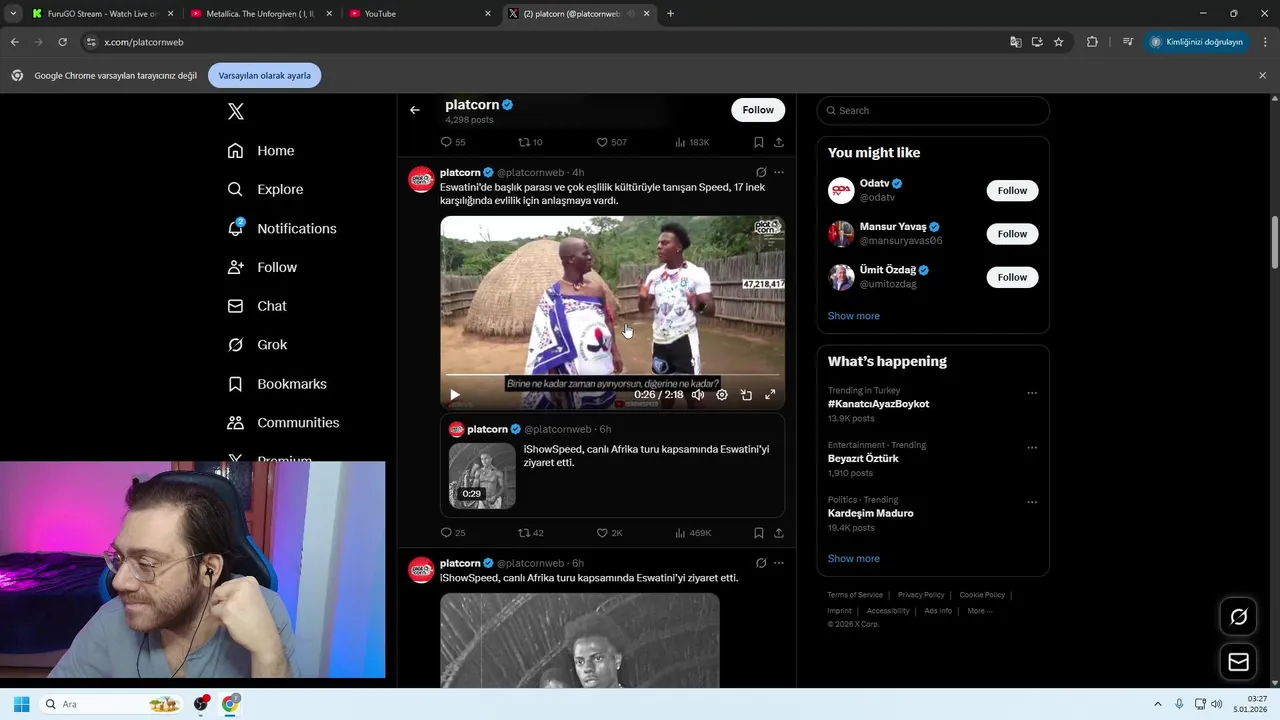Show hidden system tray icons
The width and height of the screenshot is (1280, 720).
point(1158,704)
